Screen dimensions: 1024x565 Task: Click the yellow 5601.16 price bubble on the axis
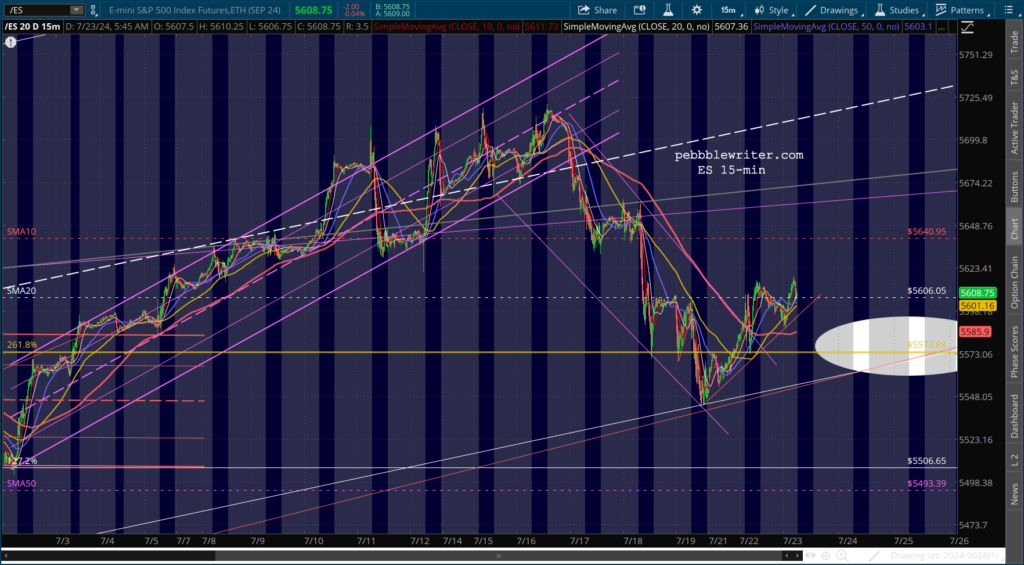point(977,306)
